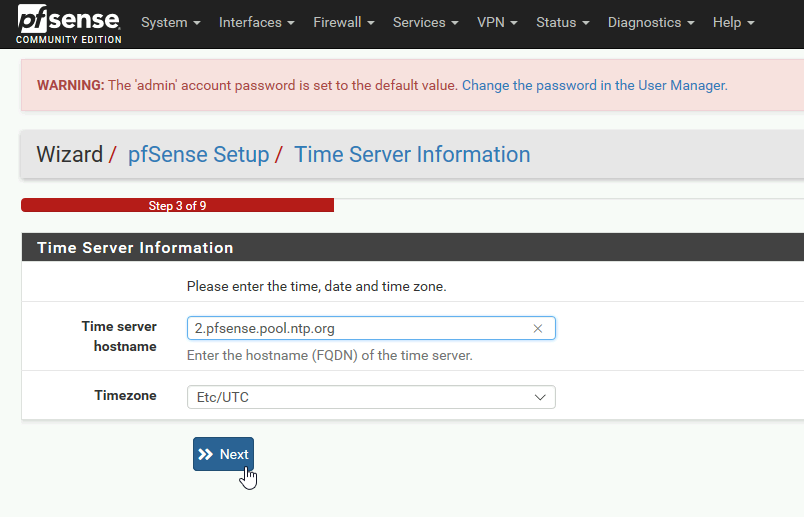
Task: Click the Time Server Information panel header
Action: (413, 247)
